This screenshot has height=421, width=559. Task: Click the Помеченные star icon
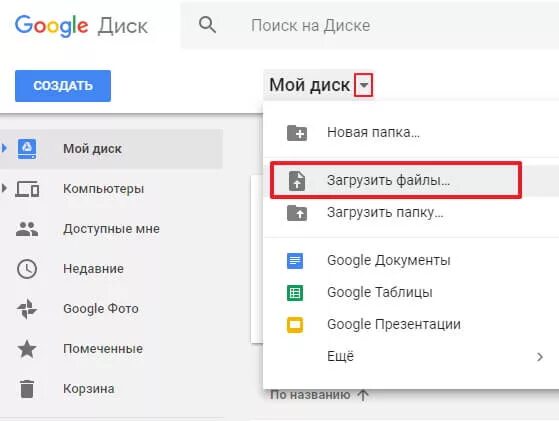(27, 349)
